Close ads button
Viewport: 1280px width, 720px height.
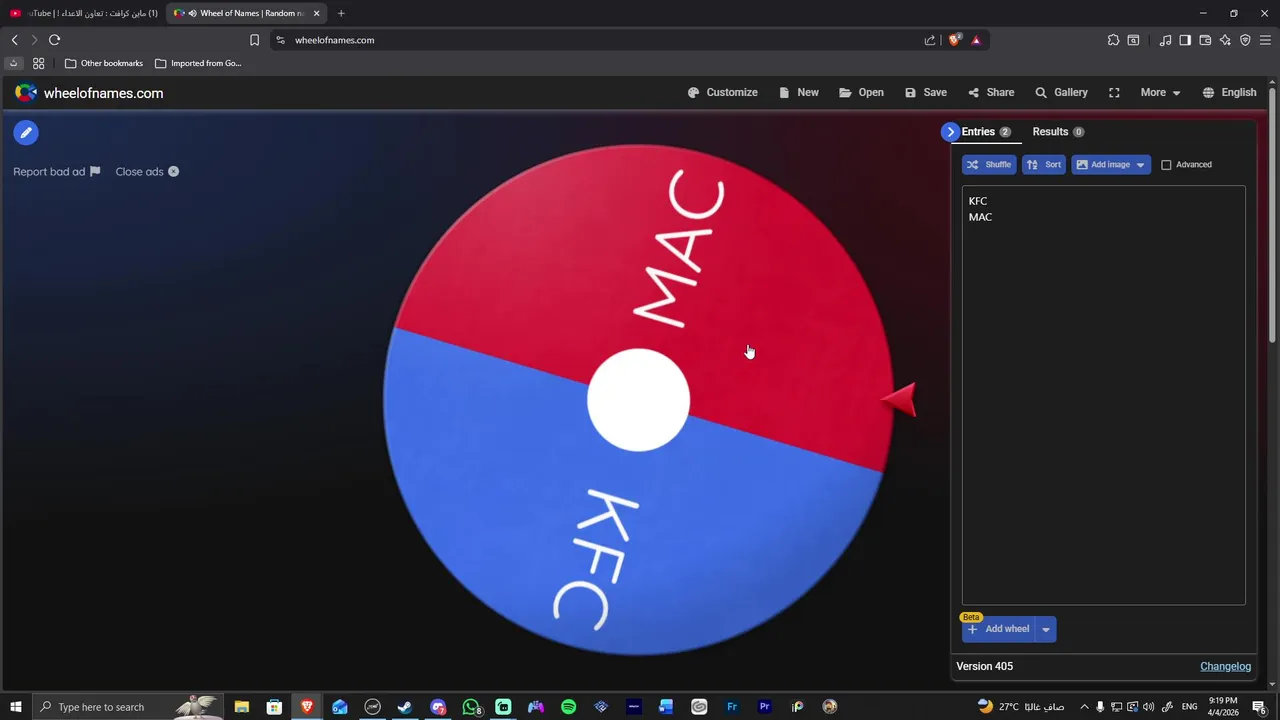click(x=147, y=172)
